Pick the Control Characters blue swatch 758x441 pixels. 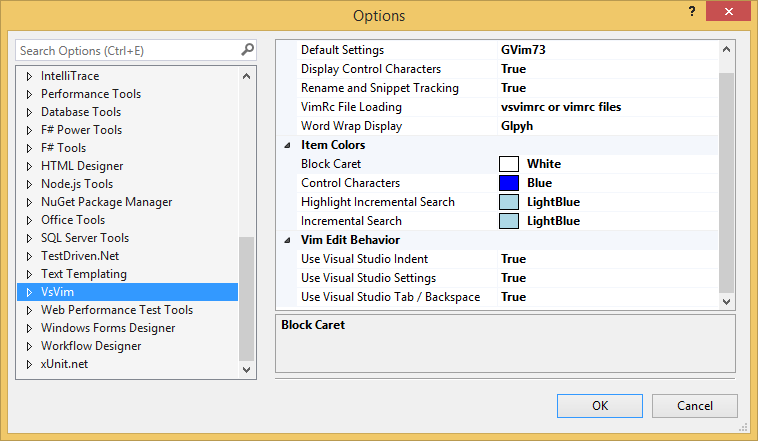(x=509, y=183)
